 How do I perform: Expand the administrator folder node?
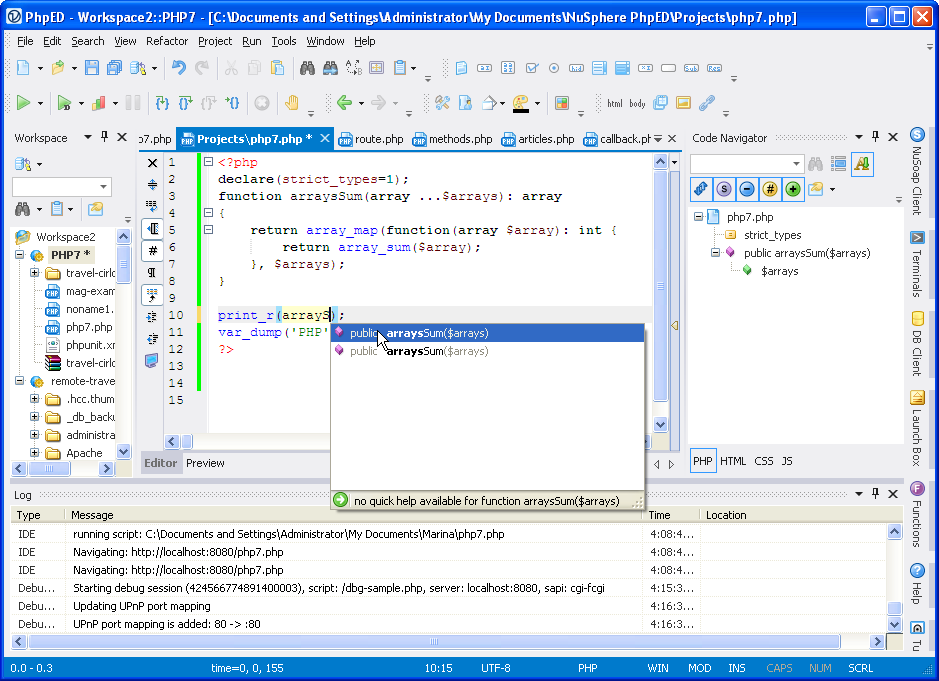click(x=34, y=434)
